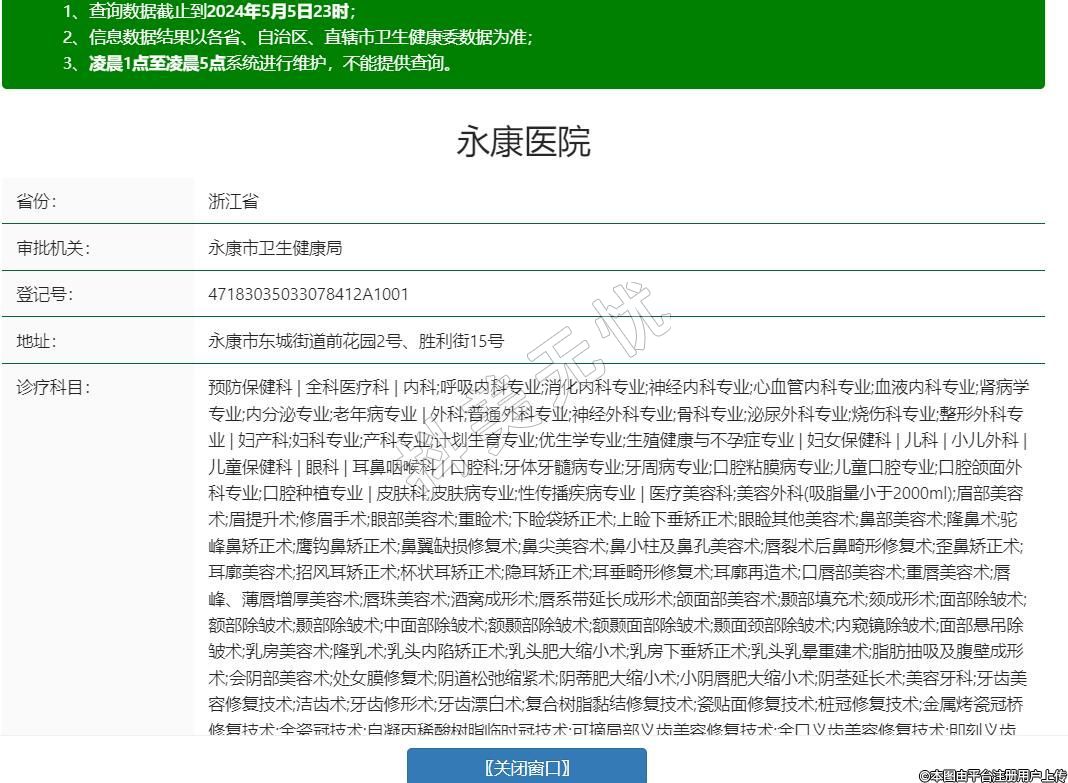Click the 审批机关 field label
The height and width of the screenshot is (783, 1068).
(x=52, y=248)
